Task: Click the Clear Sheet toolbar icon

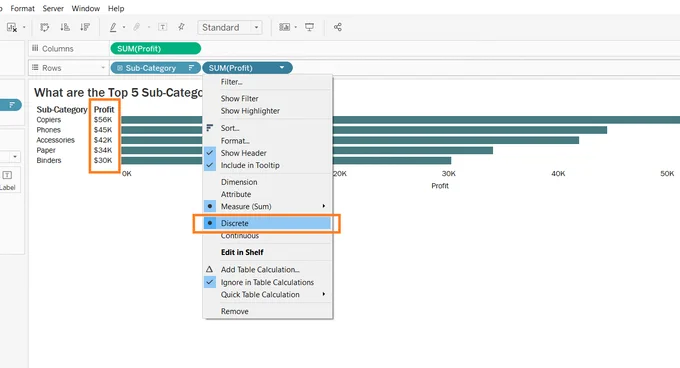Action: click(x=12, y=27)
